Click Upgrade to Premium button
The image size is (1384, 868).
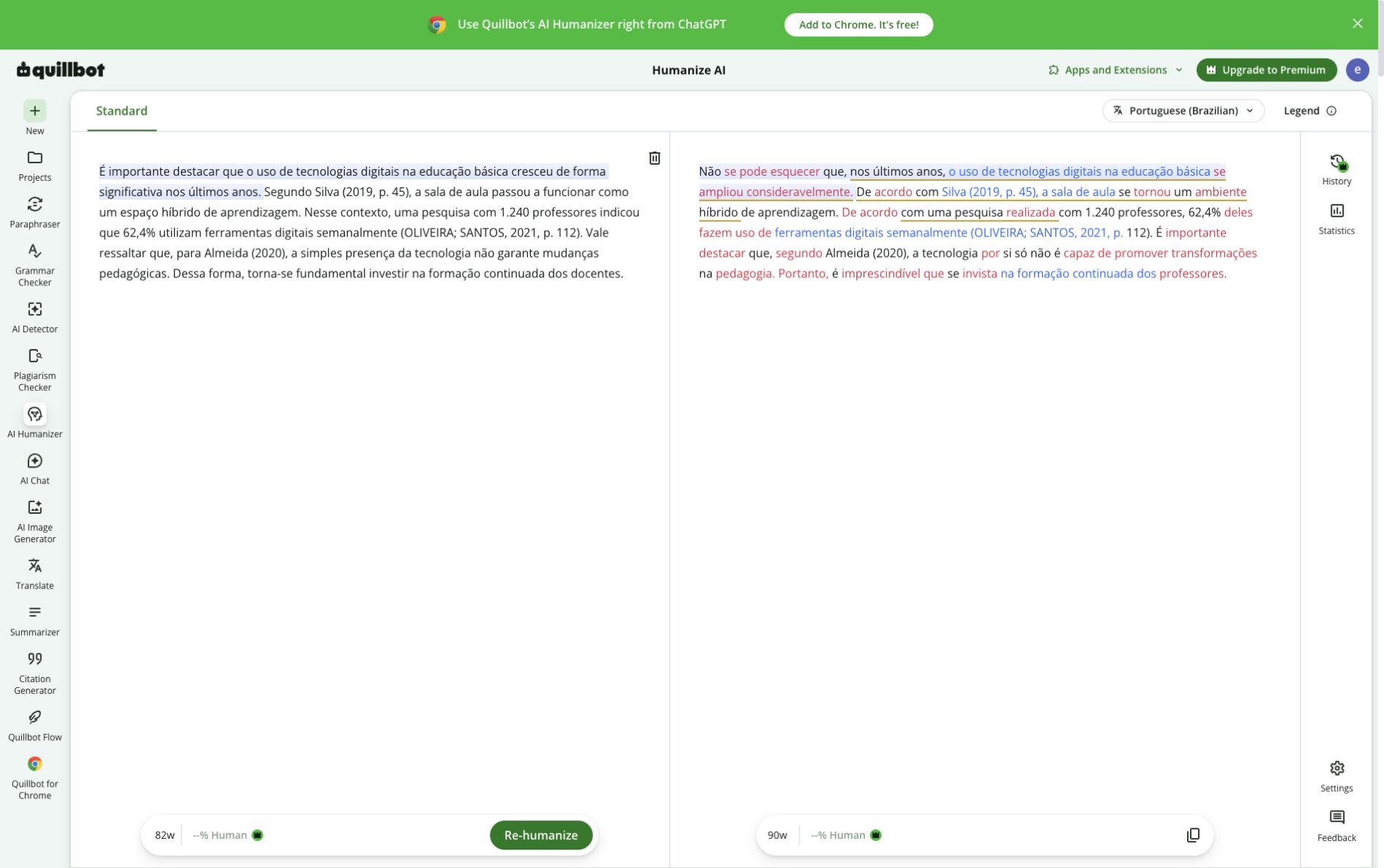1266,70
